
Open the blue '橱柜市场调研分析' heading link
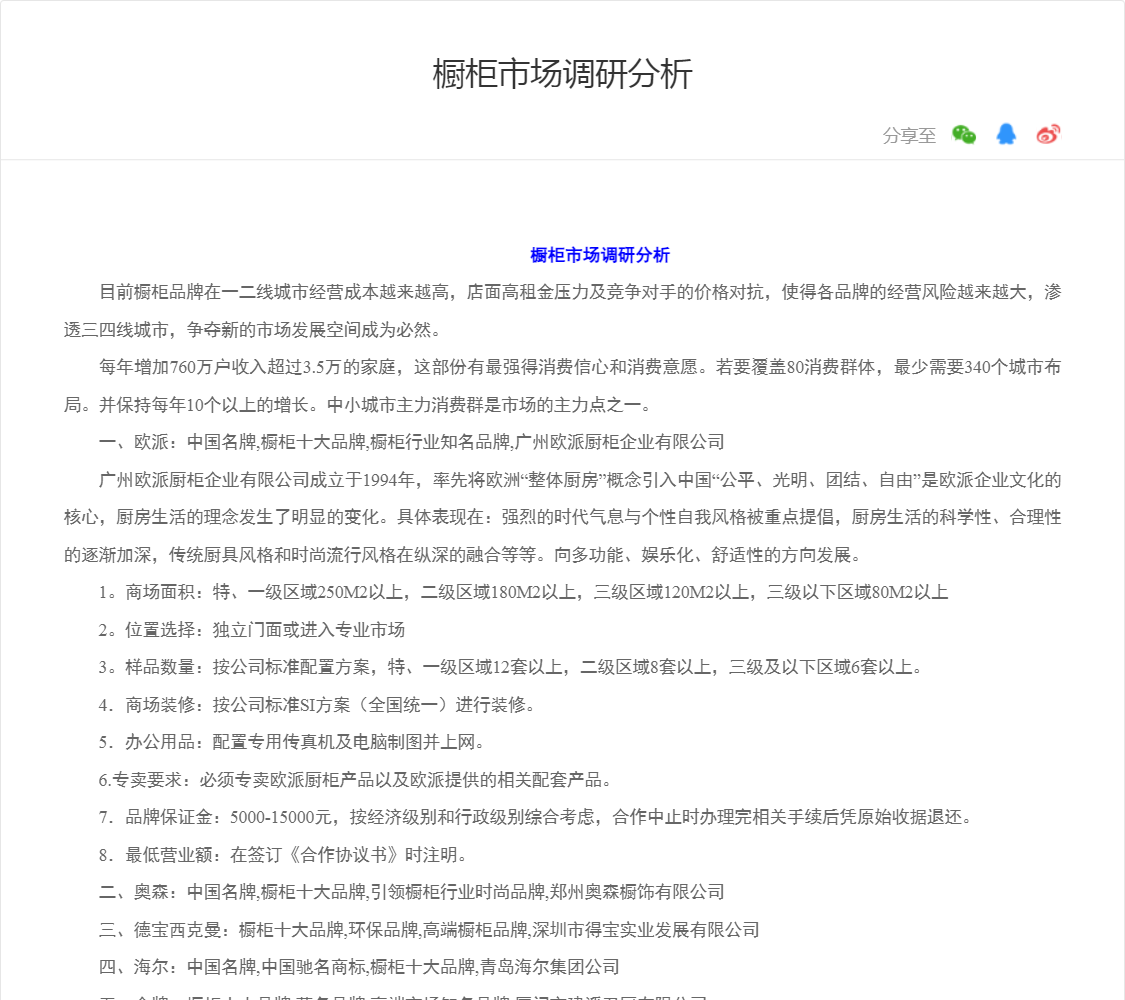click(600, 255)
